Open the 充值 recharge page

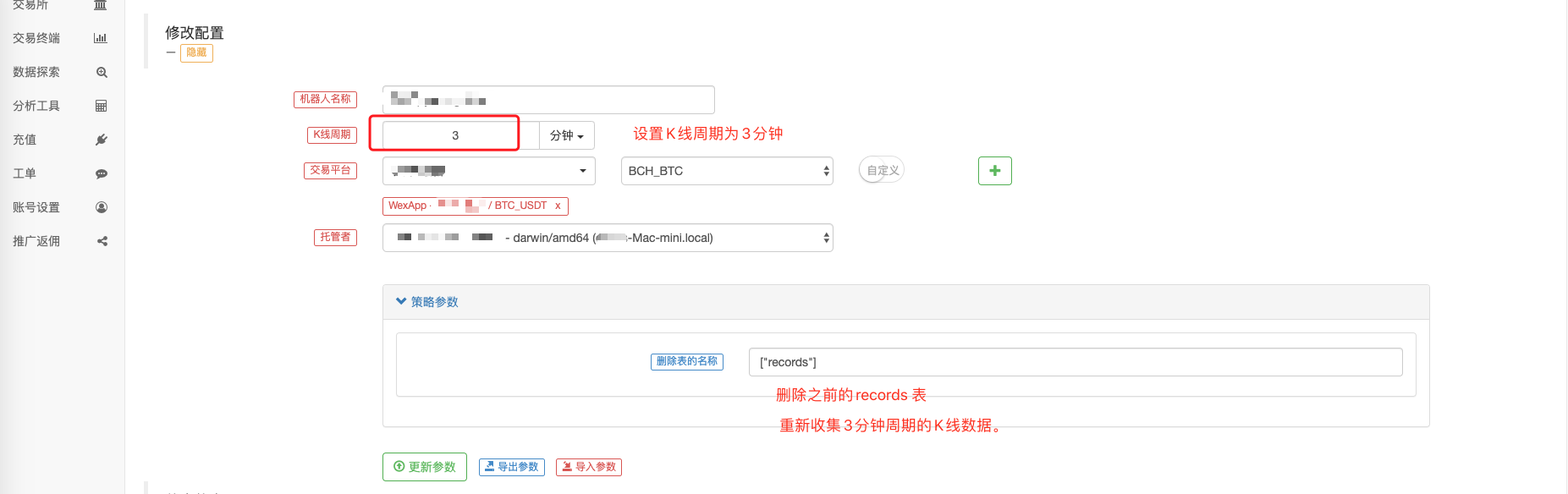pos(25,140)
